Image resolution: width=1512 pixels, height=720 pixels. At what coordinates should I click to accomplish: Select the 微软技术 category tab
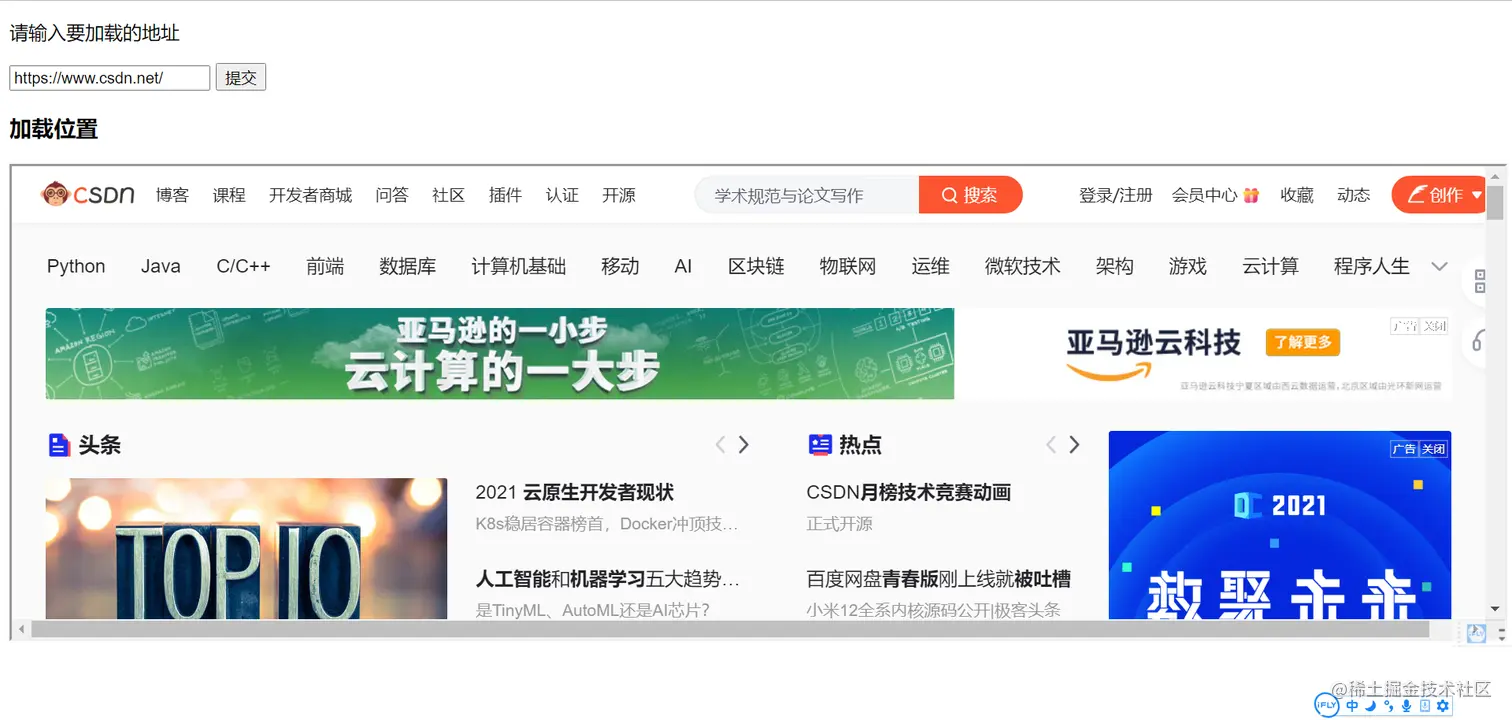(1022, 266)
